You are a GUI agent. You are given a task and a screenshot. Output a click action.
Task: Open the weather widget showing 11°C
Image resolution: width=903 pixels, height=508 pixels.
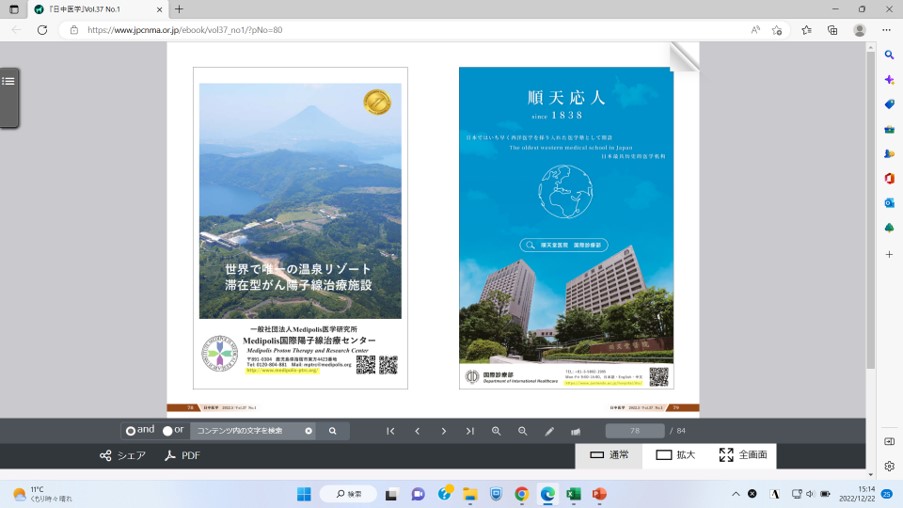pyautogui.click(x=41, y=494)
